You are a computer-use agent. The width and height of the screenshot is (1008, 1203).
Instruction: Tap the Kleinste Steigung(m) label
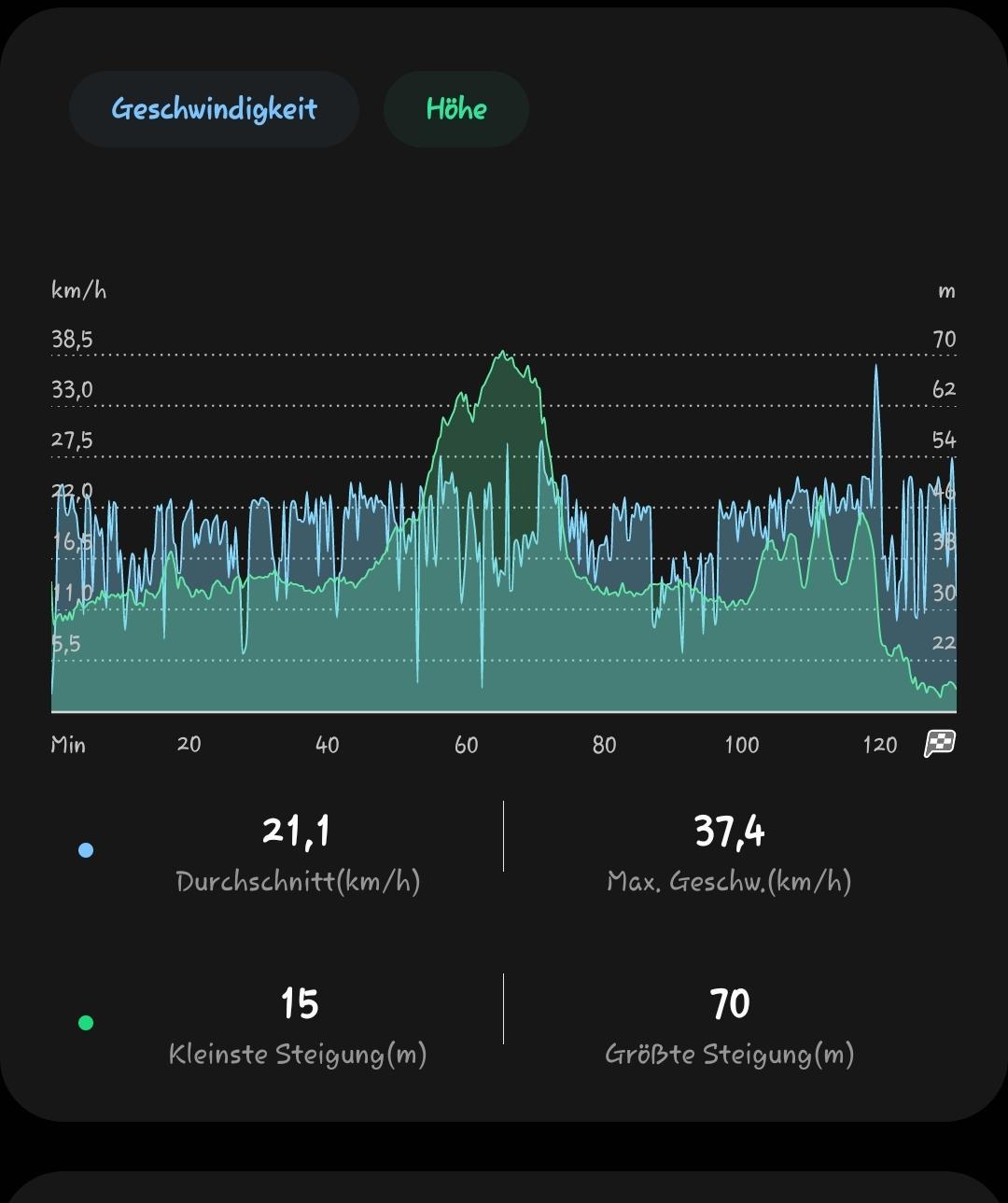coord(298,1055)
